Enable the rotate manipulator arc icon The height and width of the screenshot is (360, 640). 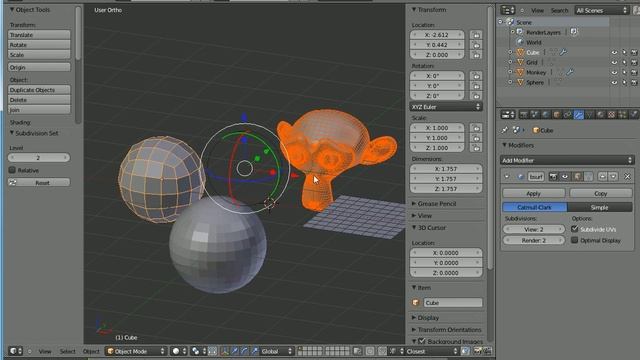[x=244, y=351]
